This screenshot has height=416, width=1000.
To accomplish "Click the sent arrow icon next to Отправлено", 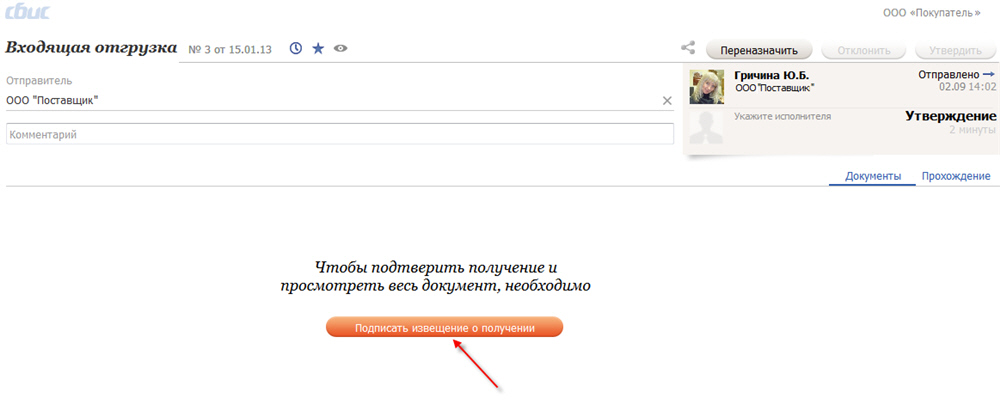I will coord(989,75).
